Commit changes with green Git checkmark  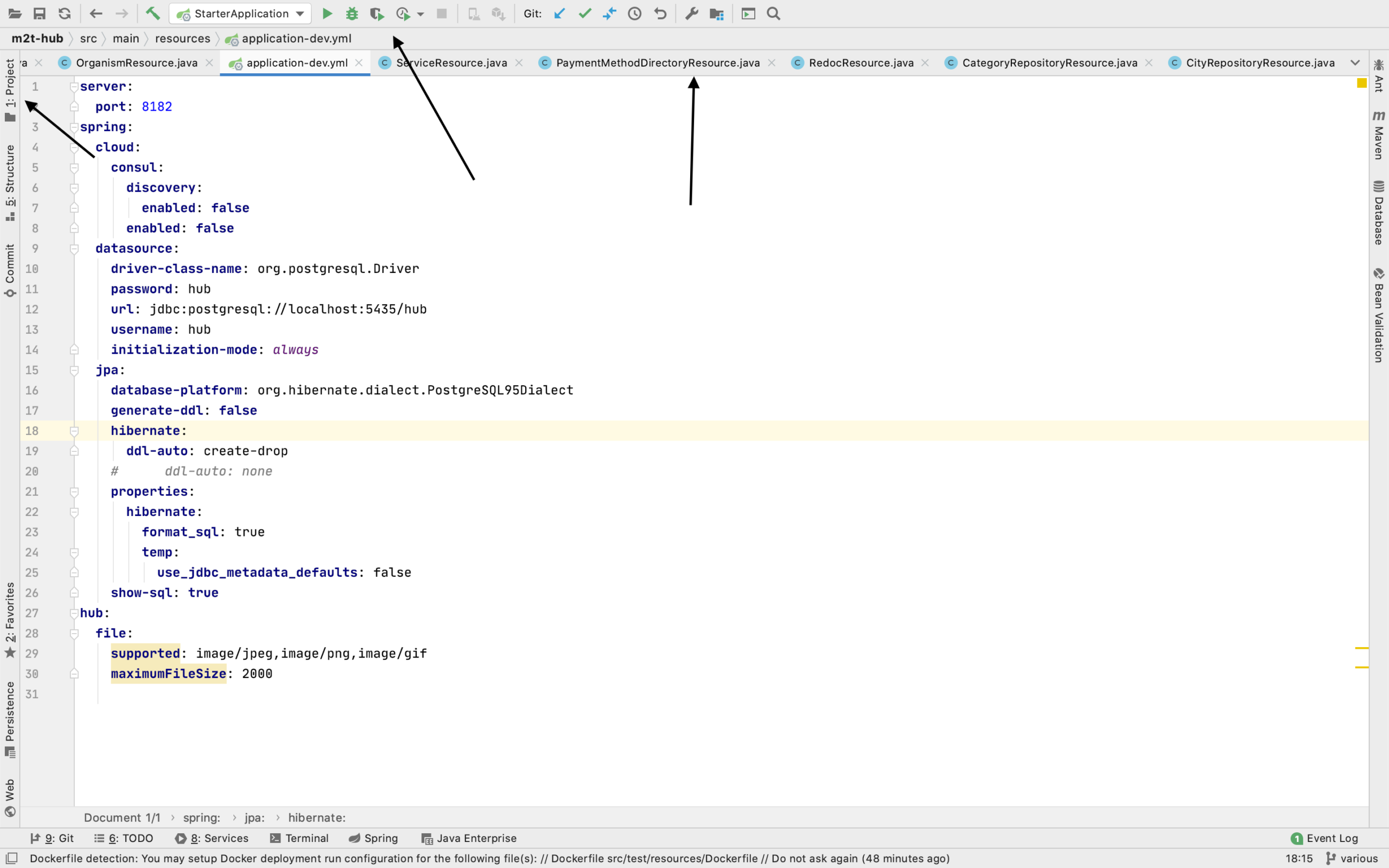click(585, 14)
